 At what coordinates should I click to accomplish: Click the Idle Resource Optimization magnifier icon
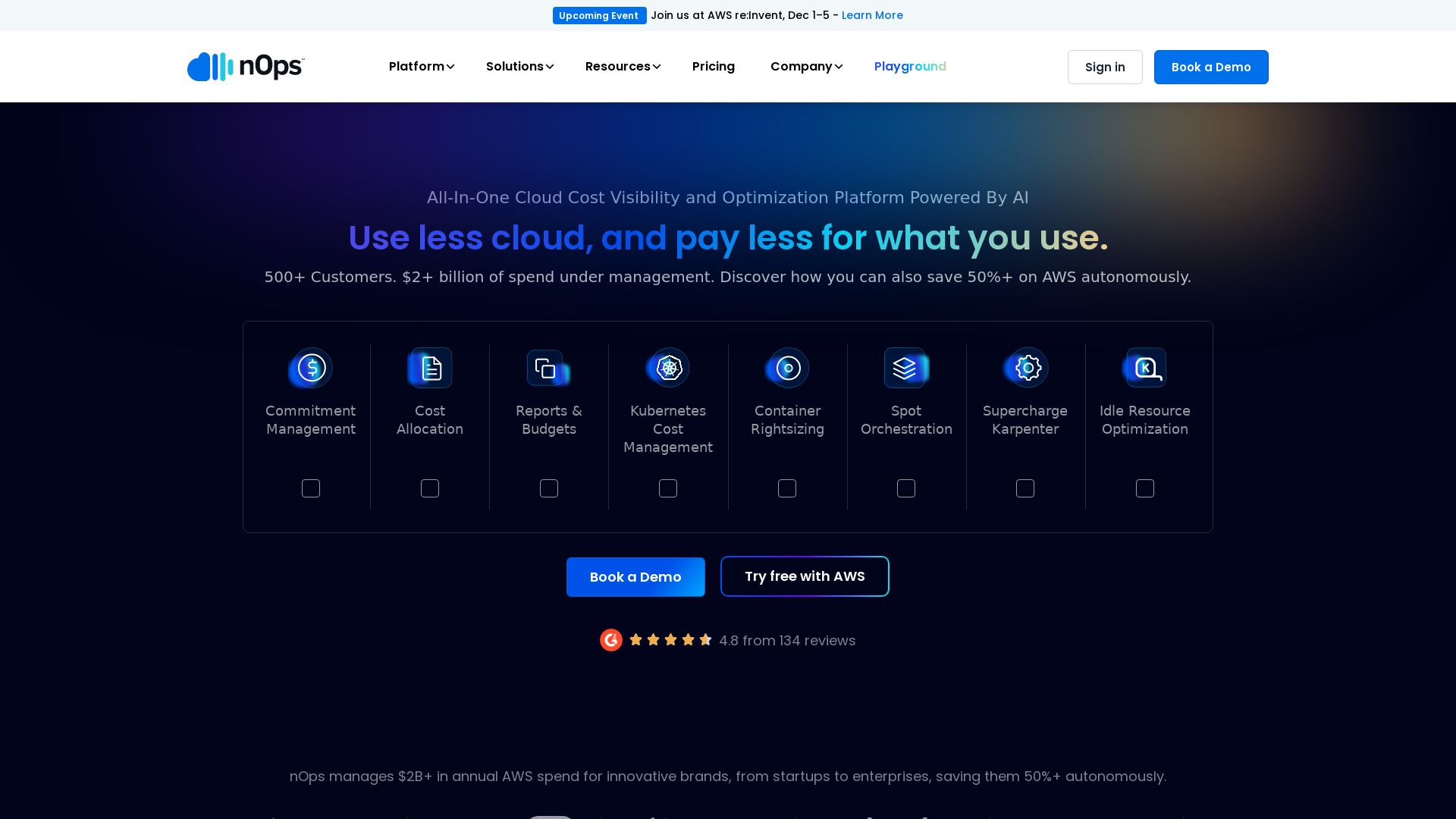point(1145,368)
